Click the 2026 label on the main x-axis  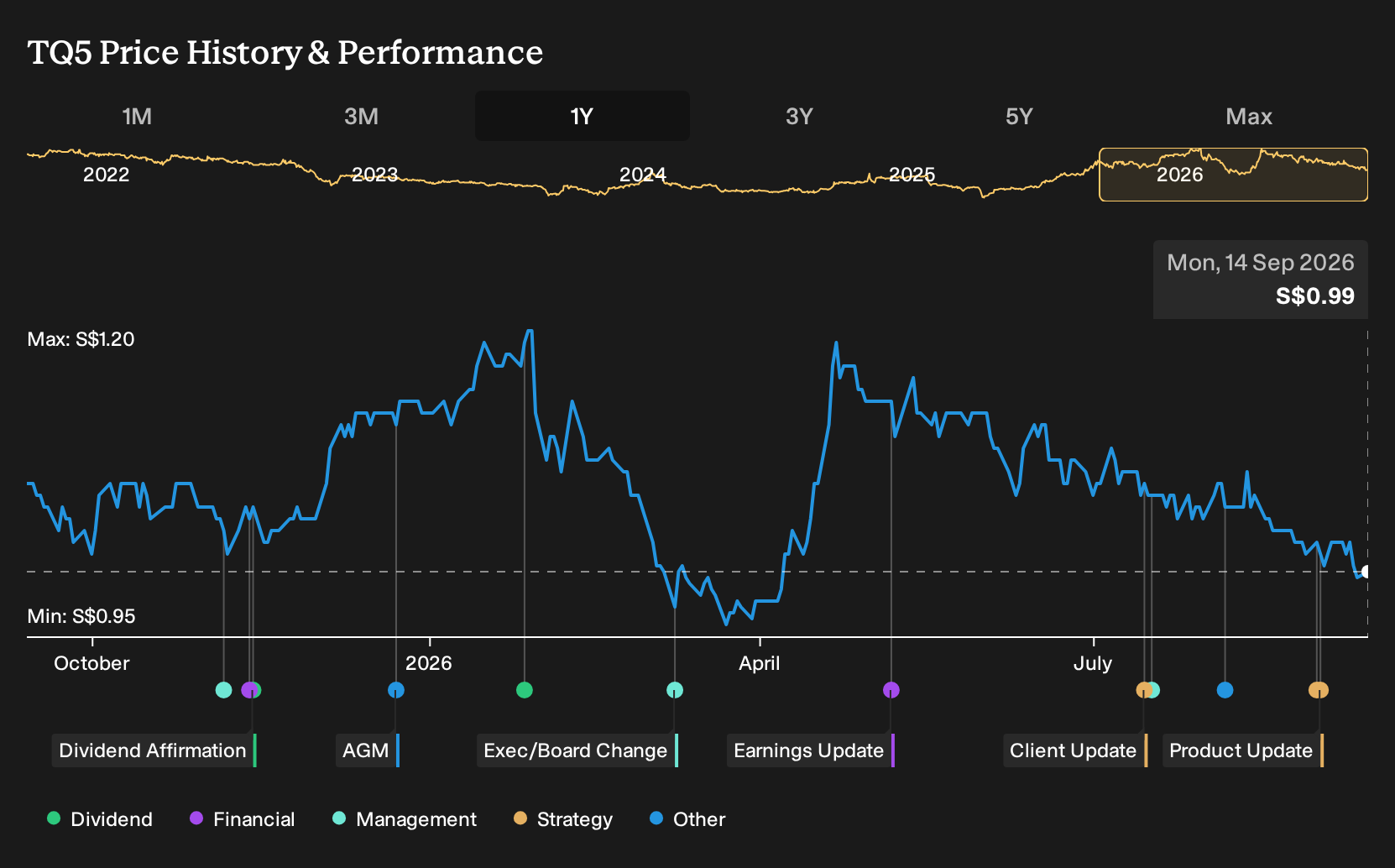[429, 663]
